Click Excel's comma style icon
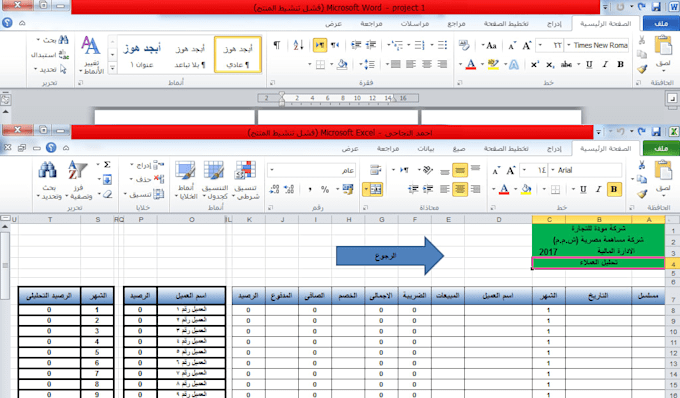 tap(310, 189)
